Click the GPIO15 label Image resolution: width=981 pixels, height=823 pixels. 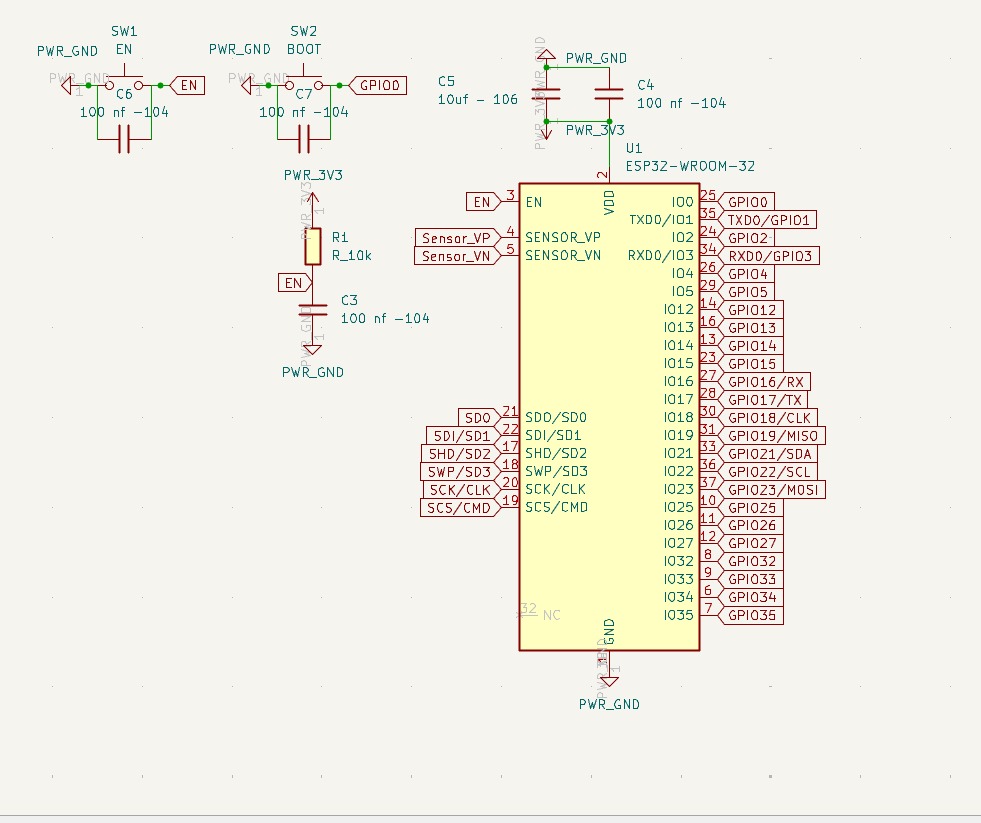pyautogui.click(x=750, y=364)
